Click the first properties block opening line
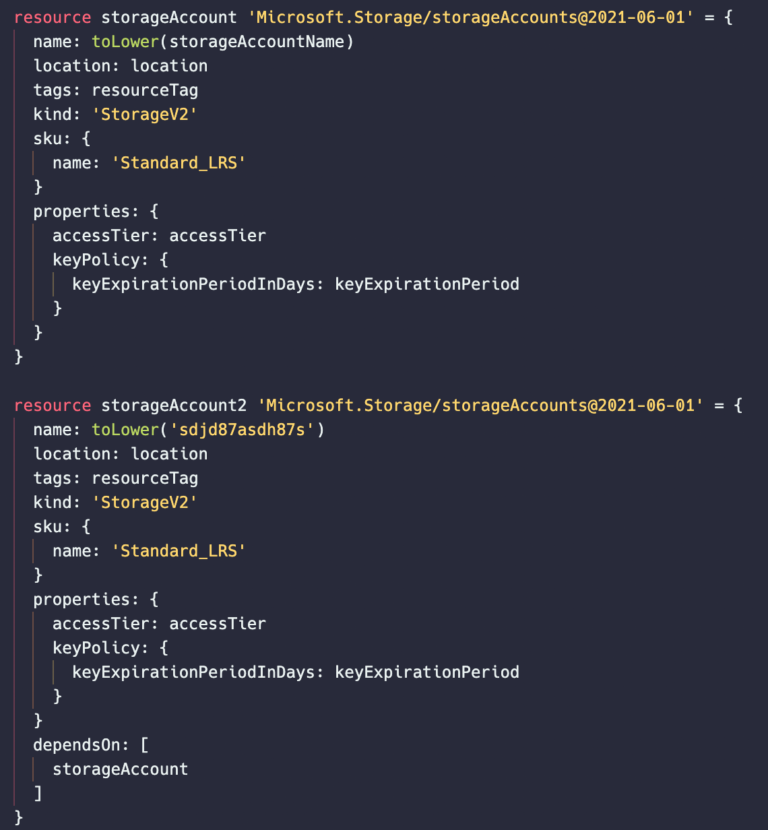768x830 pixels. point(96,212)
